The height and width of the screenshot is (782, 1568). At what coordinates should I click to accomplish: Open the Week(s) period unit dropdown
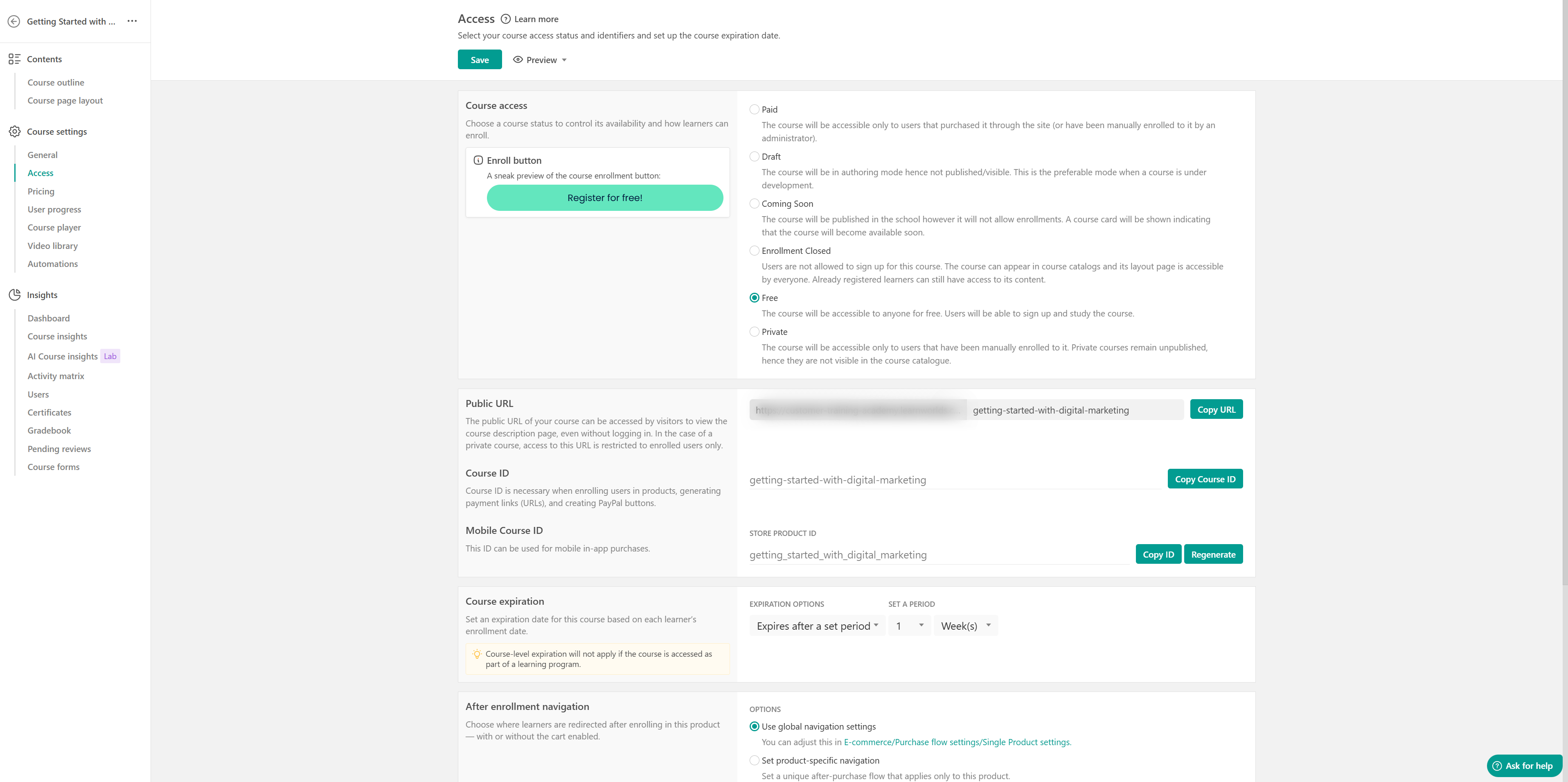point(965,626)
